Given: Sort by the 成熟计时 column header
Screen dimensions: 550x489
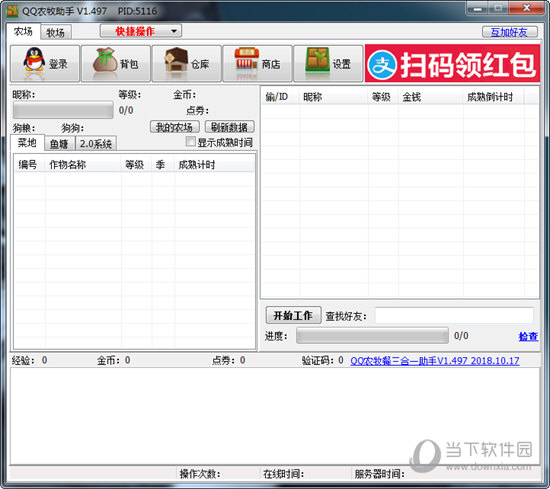Looking at the screenshot, I should click(x=214, y=165).
